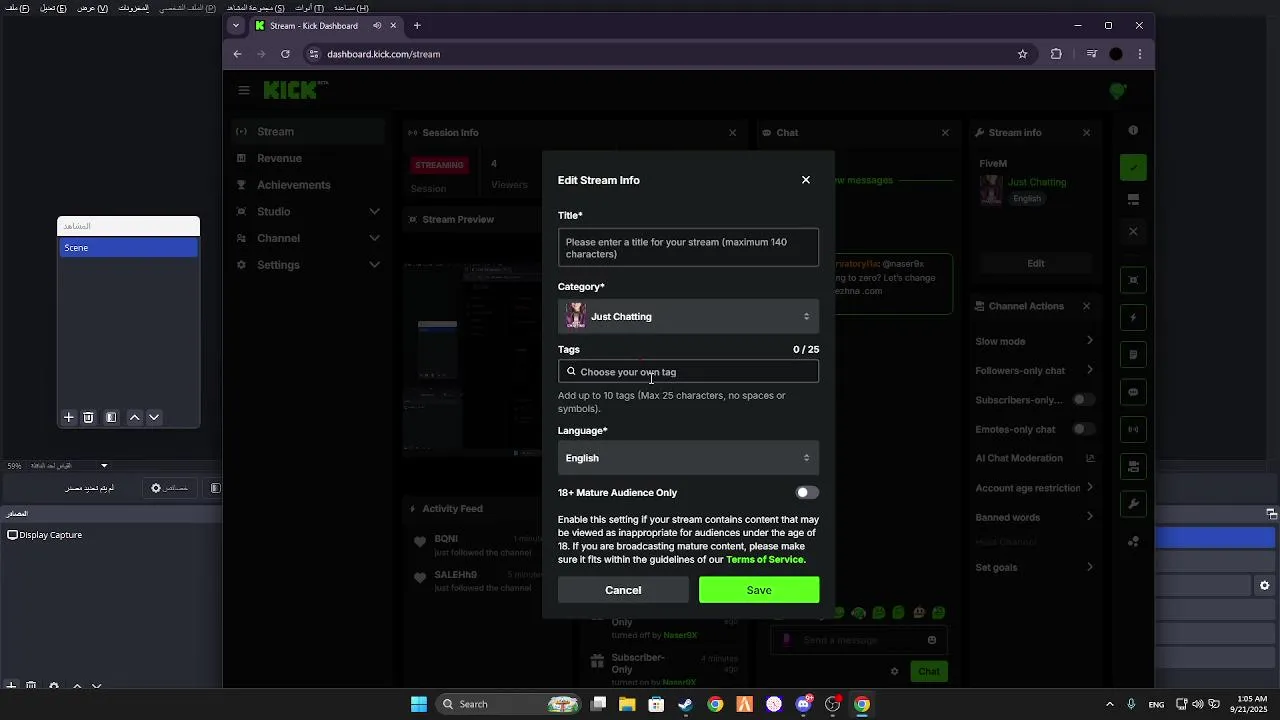Close the Channel Actions panel
The width and height of the screenshot is (1280, 720).
click(1087, 306)
